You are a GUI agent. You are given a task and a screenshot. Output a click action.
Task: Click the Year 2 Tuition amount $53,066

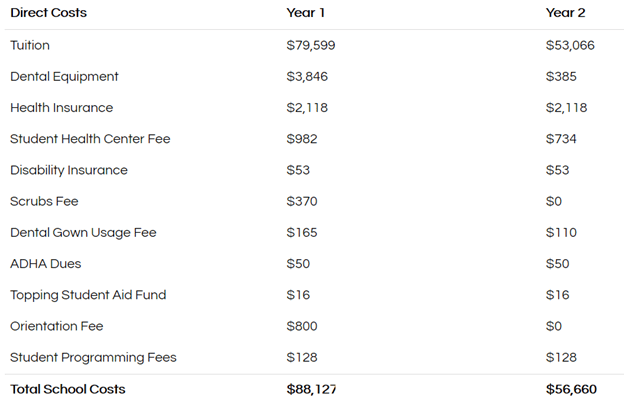(570, 45)
